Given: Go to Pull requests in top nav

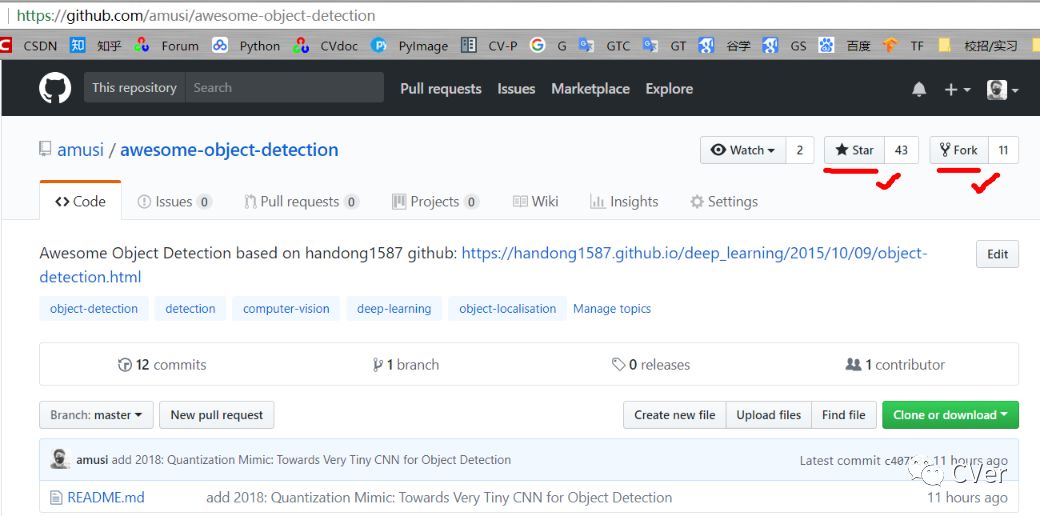Looking at the screenshot, I should click(x=440, y=89).
